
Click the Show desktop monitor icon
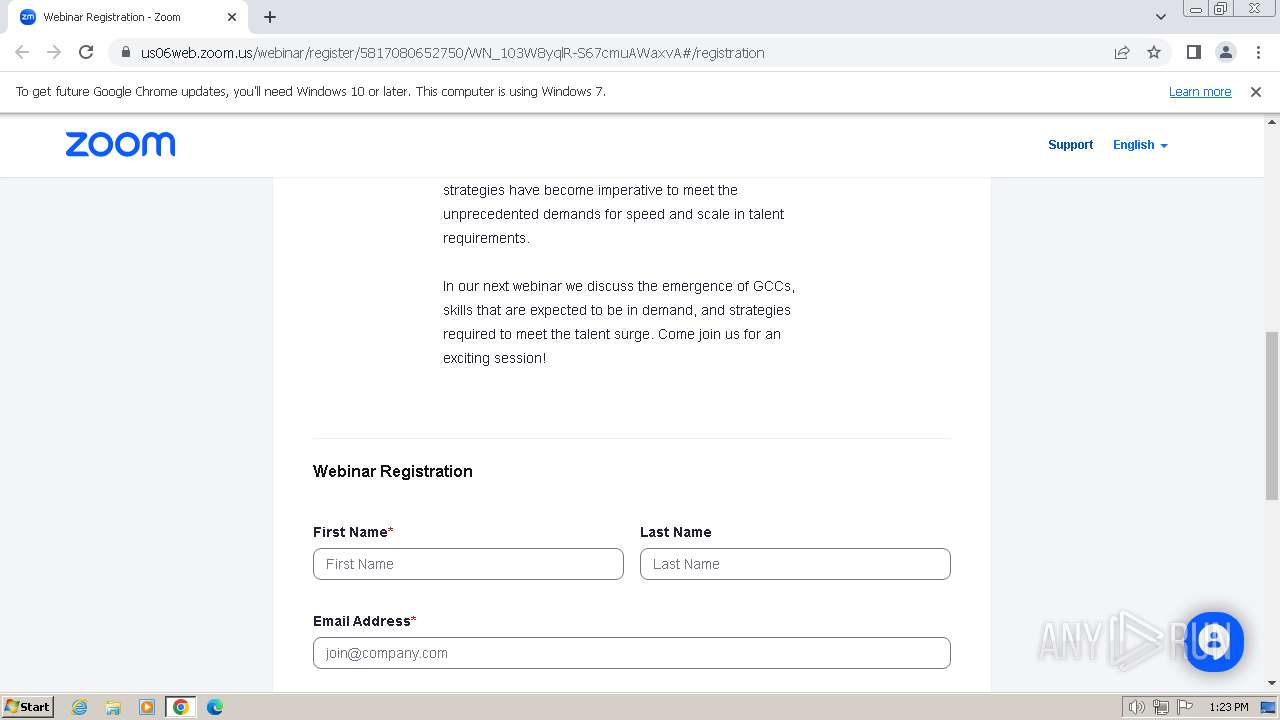[x=1268, y=707]
